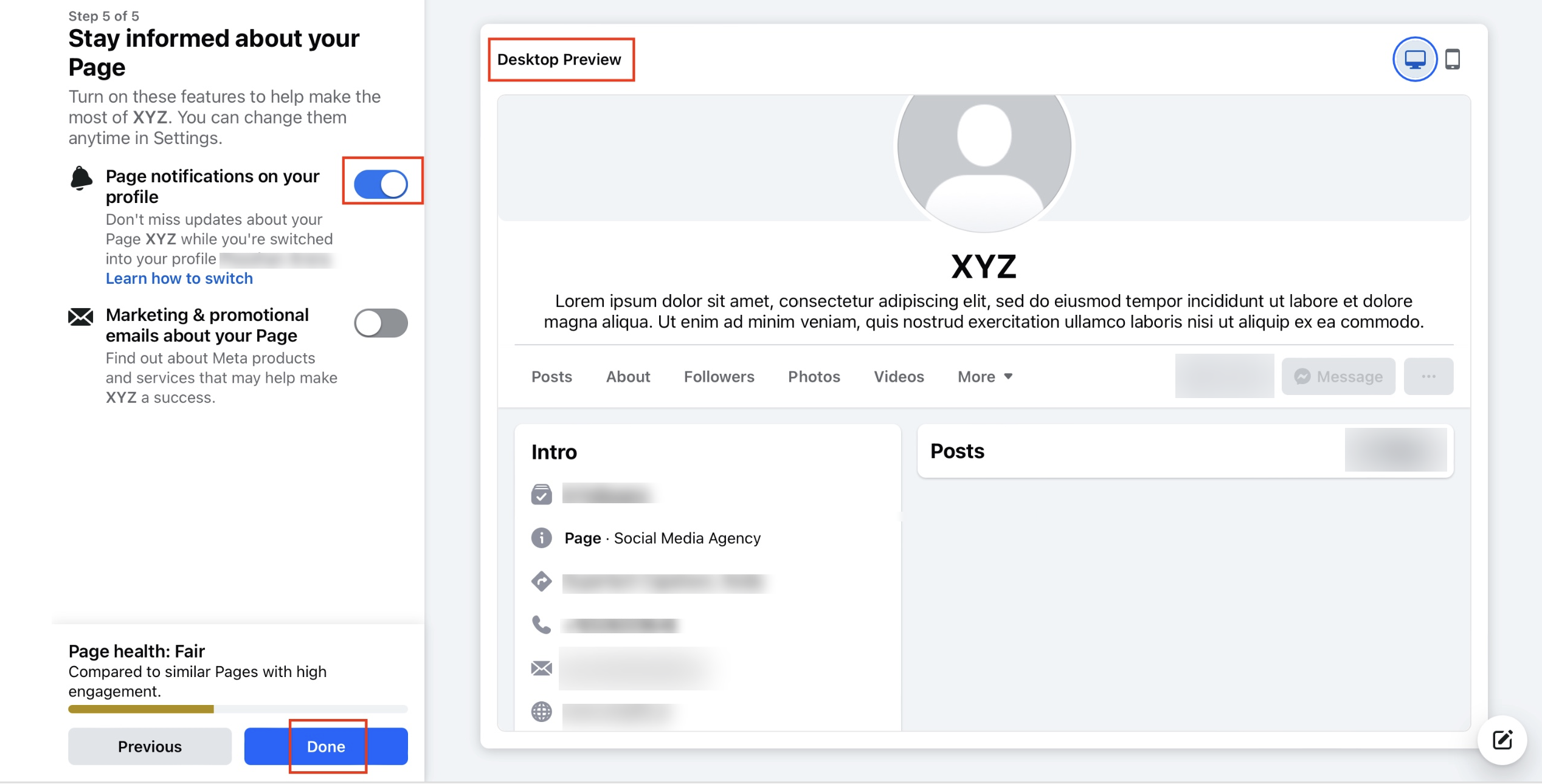Click the Page health: Fair text
1542x784 pixels.
coord(136,651)
